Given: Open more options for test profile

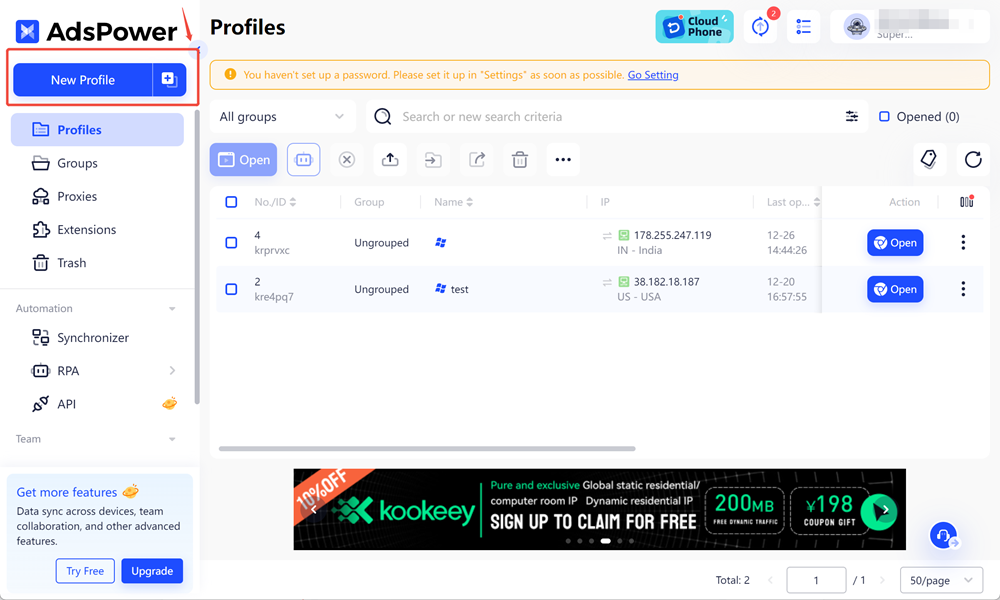Looking at the screenshot, I should (963, 289).
